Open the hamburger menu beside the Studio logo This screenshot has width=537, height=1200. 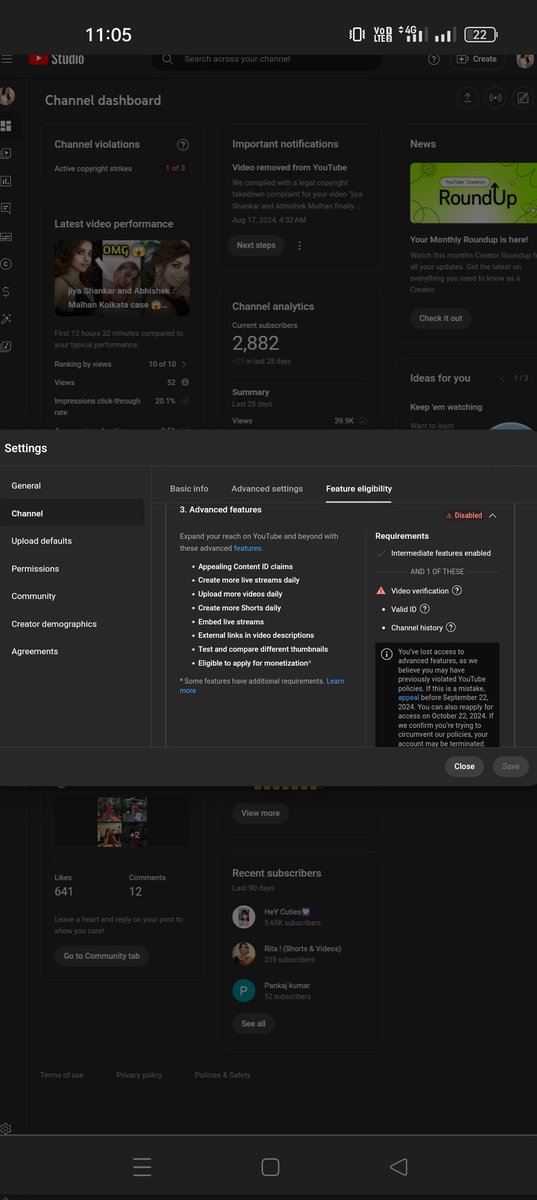(x=7, y=60)
